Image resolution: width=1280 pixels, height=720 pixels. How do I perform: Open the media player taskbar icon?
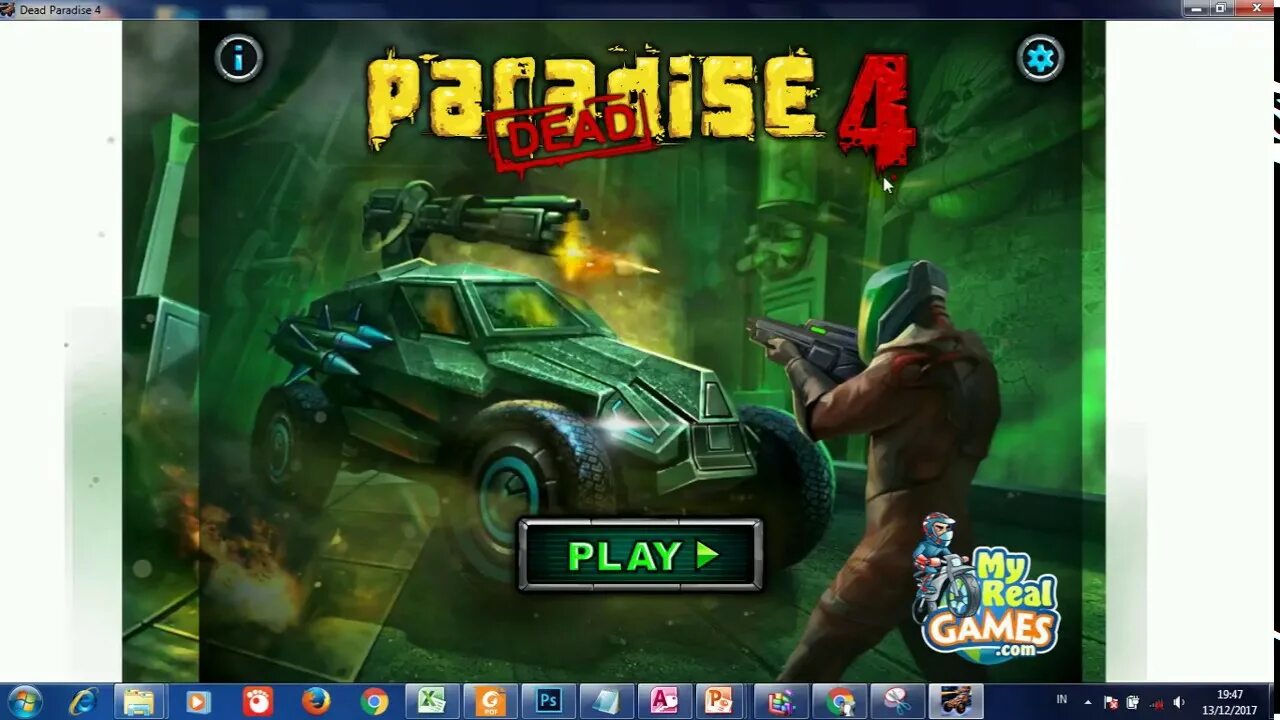point(197,701)
